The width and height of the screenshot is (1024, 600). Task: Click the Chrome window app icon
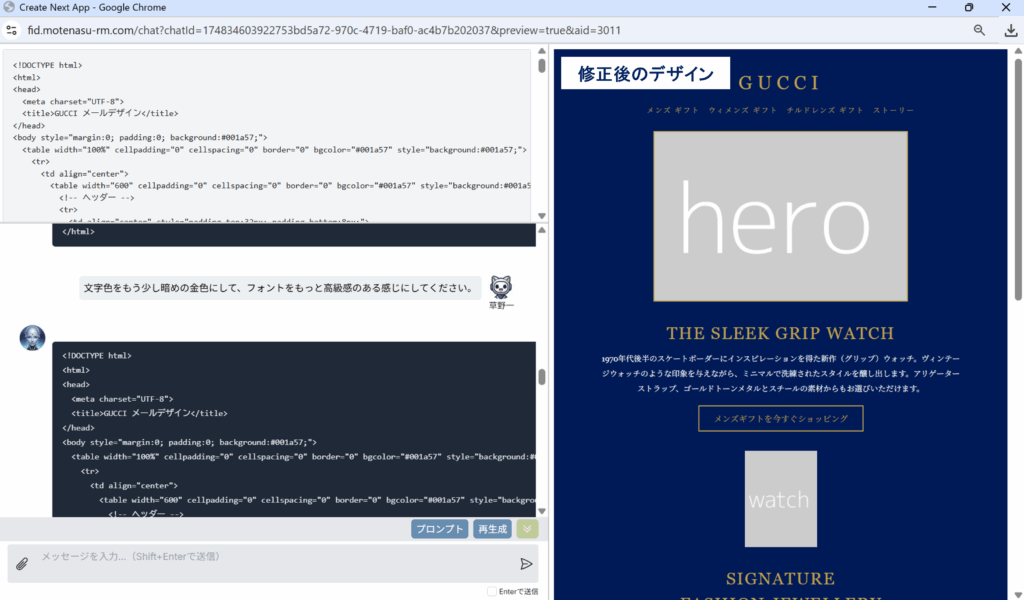(x=9, y=7)
